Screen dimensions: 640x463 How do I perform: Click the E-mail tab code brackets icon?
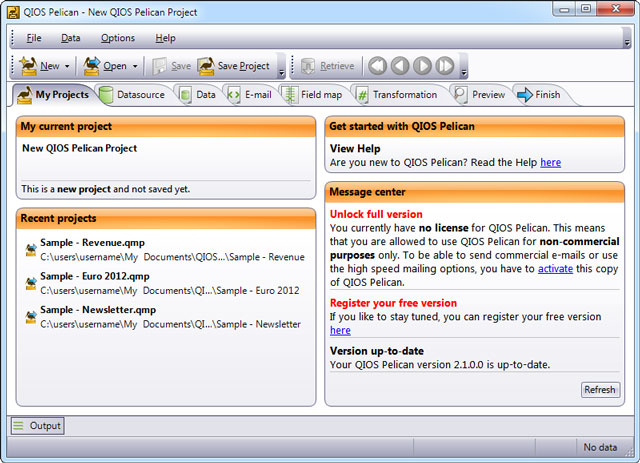tap(233, 95)
